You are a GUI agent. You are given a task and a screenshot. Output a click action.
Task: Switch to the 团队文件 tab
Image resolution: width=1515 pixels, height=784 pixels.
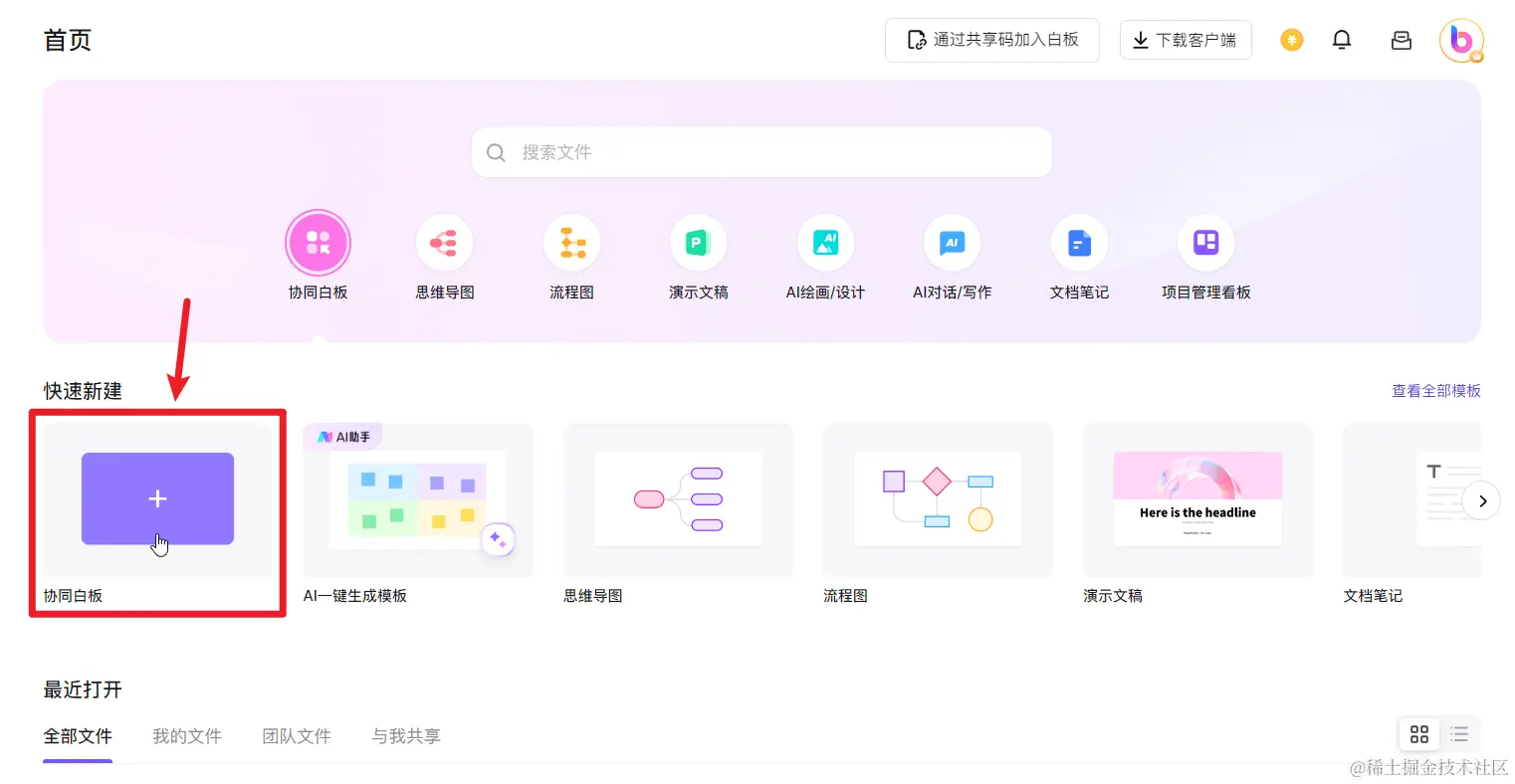(297, 736)
